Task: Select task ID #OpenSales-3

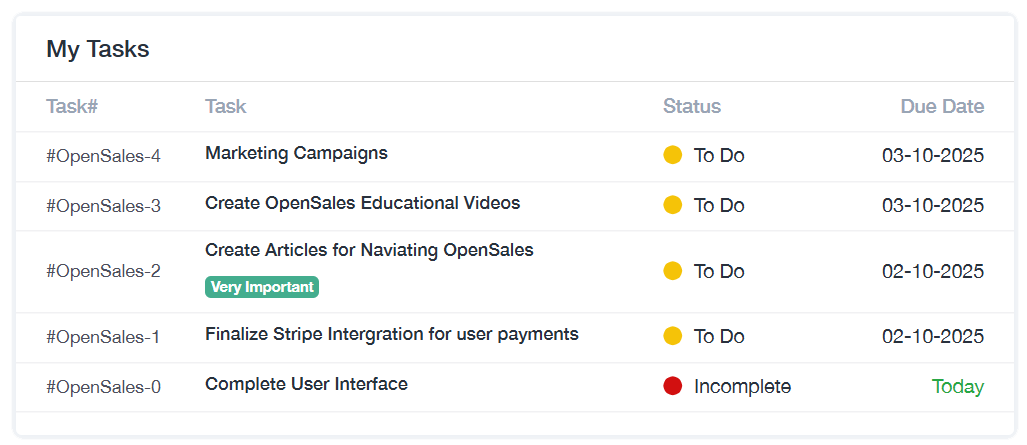Action: (103, 206)
